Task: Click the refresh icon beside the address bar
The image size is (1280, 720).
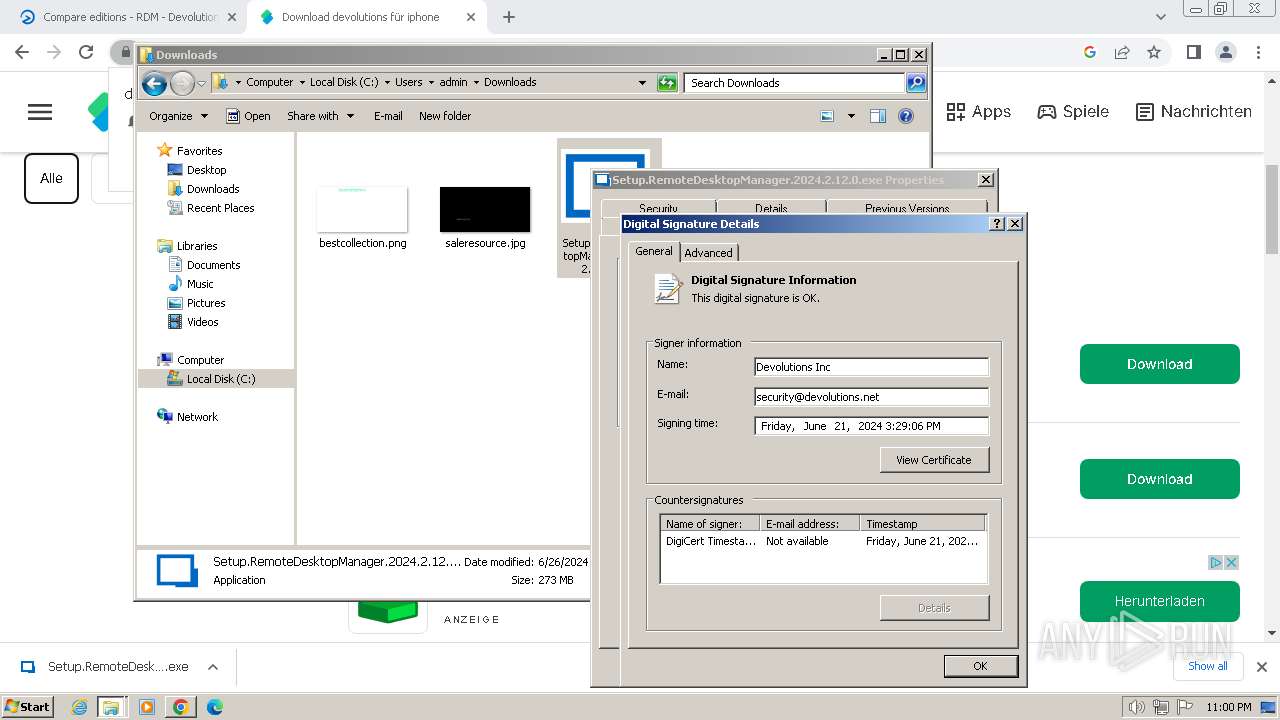Action: click(x=667, y=83)
